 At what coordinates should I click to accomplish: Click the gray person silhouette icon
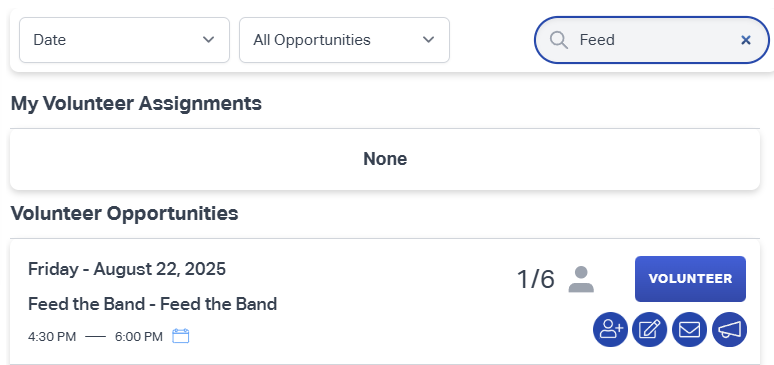[x=581, y=279]
